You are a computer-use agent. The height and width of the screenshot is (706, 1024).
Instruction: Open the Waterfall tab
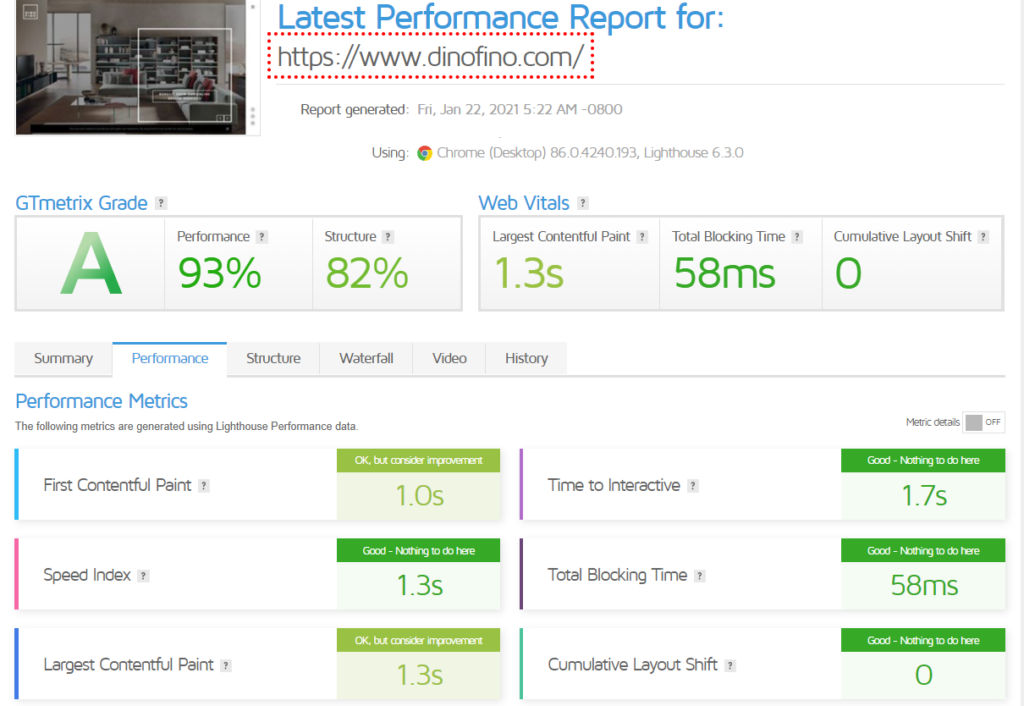pyautogui.click(x=366, y=359)
